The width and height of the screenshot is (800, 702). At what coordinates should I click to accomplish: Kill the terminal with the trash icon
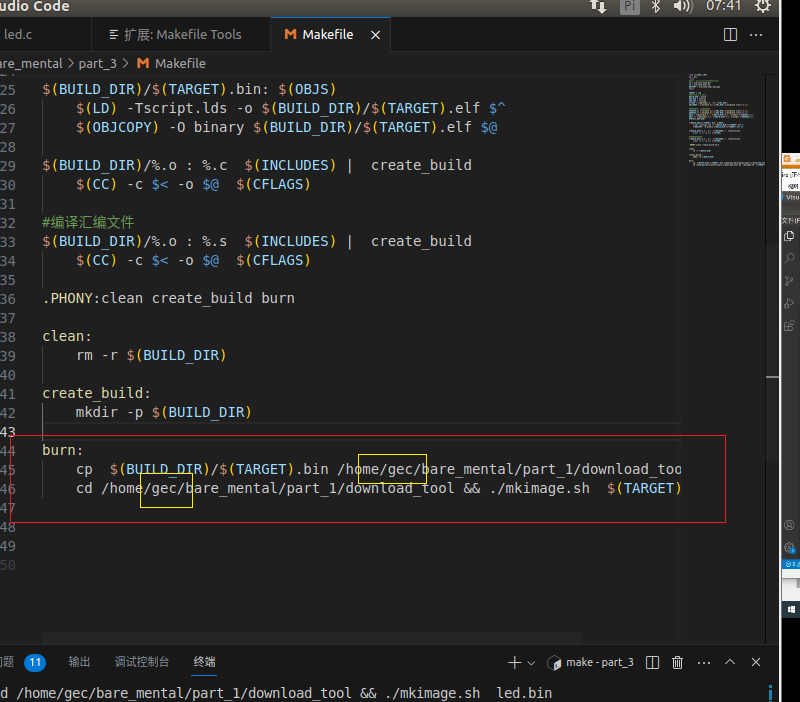pos(677,662)
